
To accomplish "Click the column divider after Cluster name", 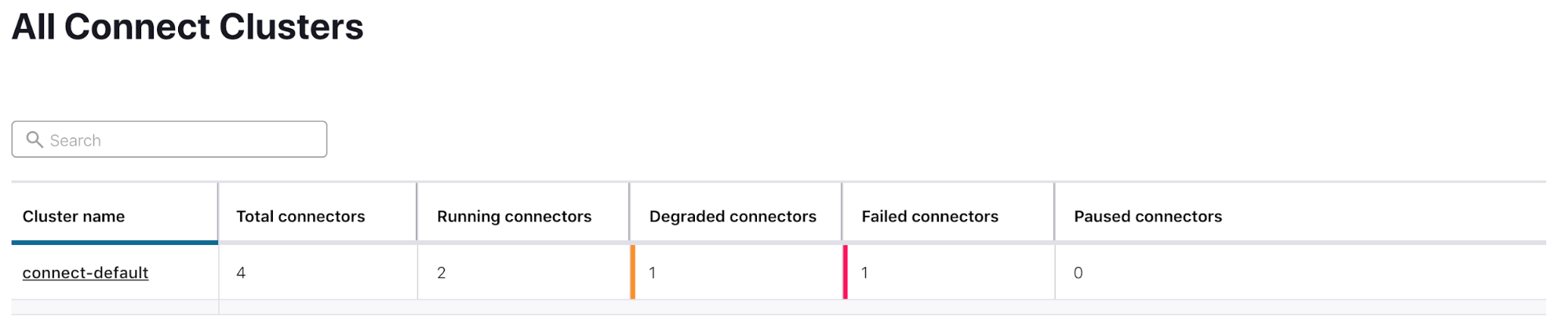I will pyautogui.click(x=218, y=212).
